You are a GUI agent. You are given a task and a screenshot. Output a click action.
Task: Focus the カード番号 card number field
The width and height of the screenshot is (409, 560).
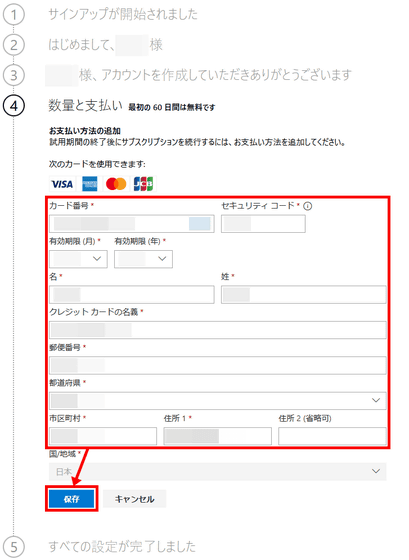[x=132, y=224]
